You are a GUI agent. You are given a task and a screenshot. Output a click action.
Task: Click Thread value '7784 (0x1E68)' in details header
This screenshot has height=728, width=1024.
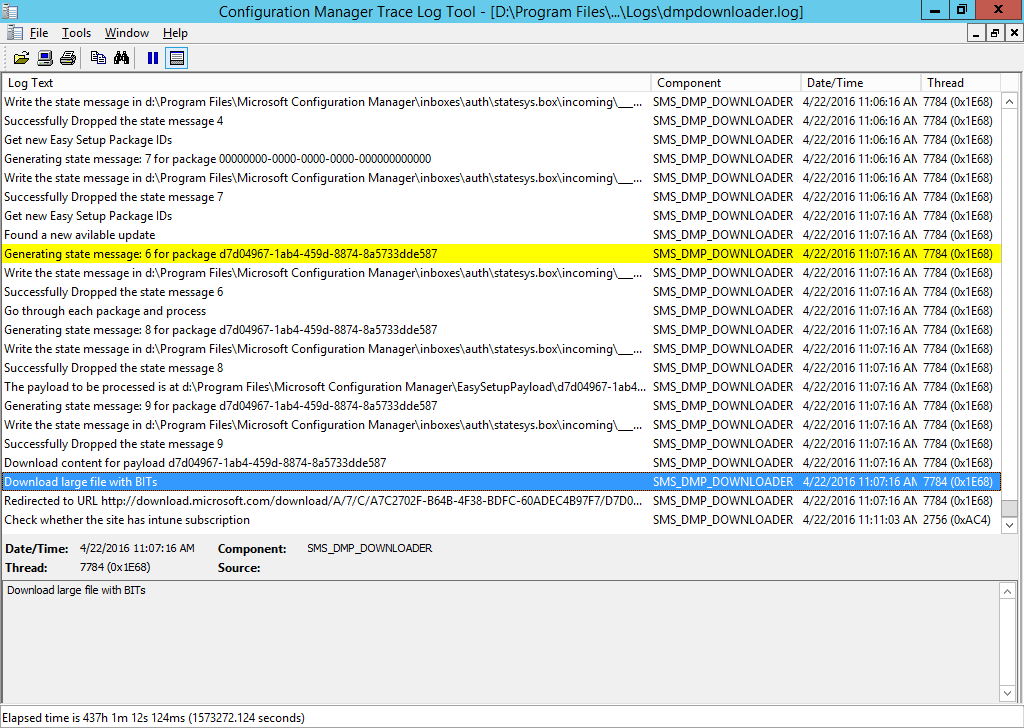point(115,567)
